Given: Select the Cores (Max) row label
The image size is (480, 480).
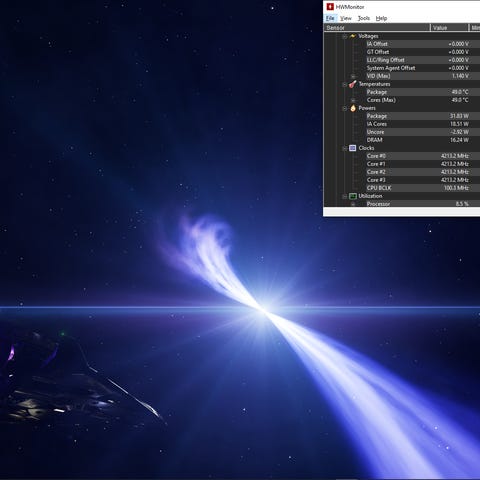Looking at the screenshot, I should pyautogui.click(x=381, y=100).
